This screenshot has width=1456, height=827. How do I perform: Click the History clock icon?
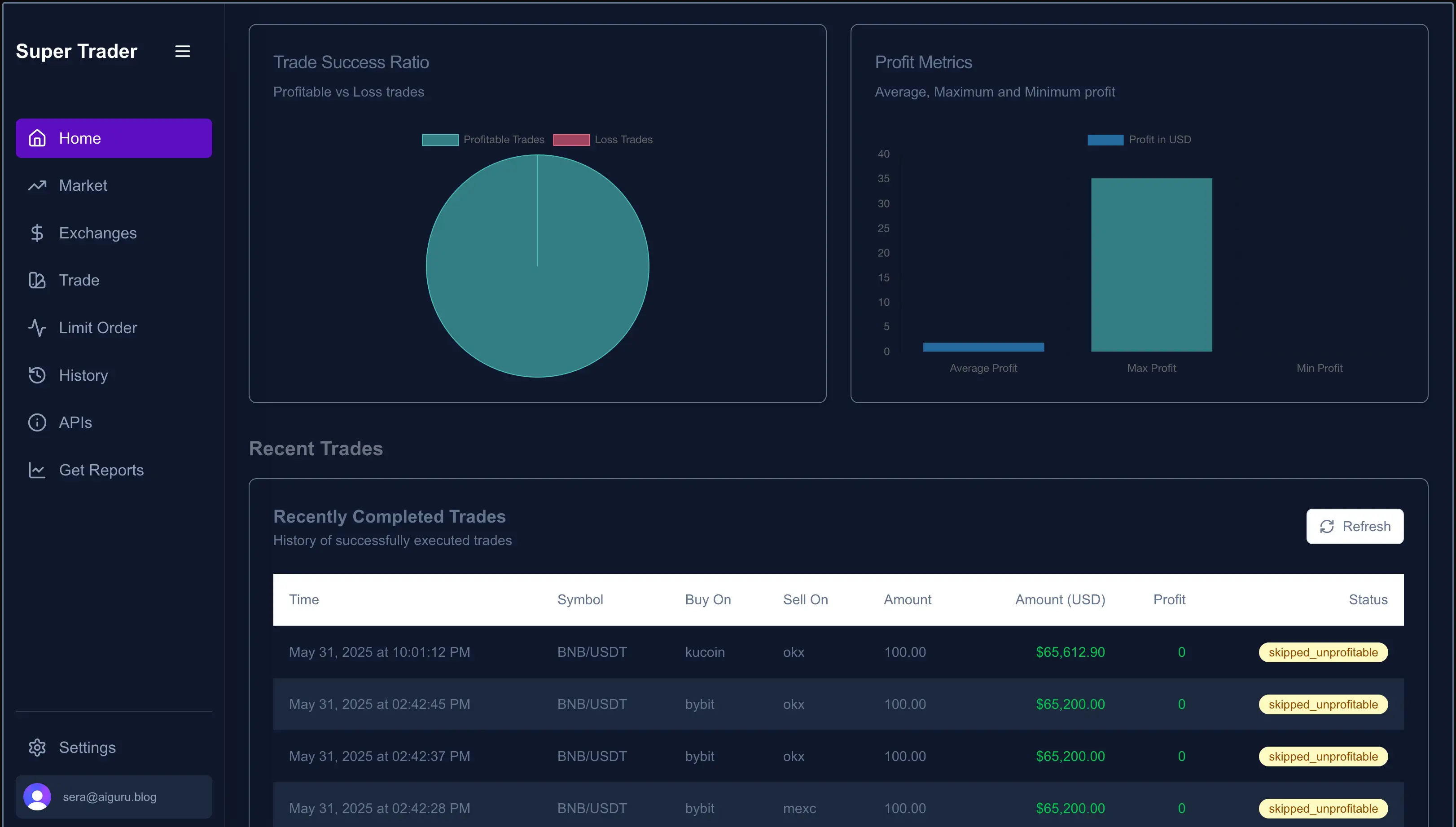(37, 375)
